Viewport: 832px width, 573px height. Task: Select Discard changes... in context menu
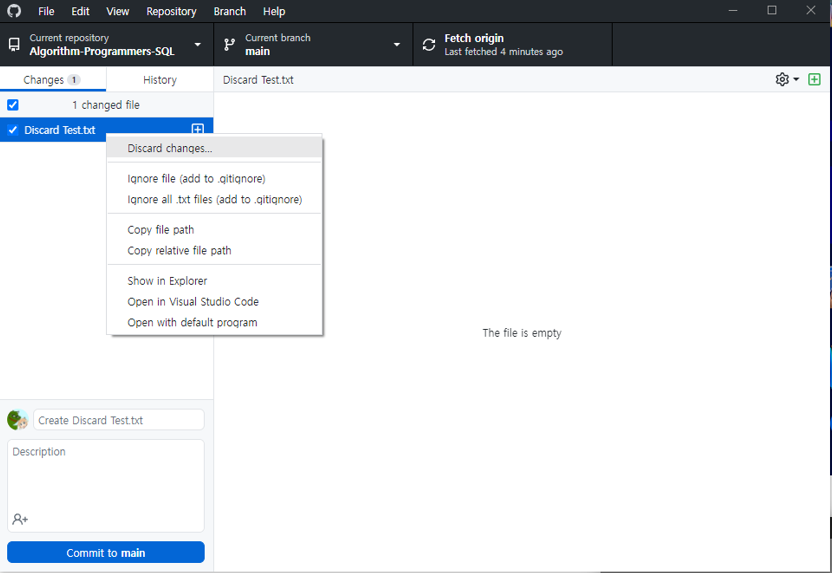pos(214,148)
